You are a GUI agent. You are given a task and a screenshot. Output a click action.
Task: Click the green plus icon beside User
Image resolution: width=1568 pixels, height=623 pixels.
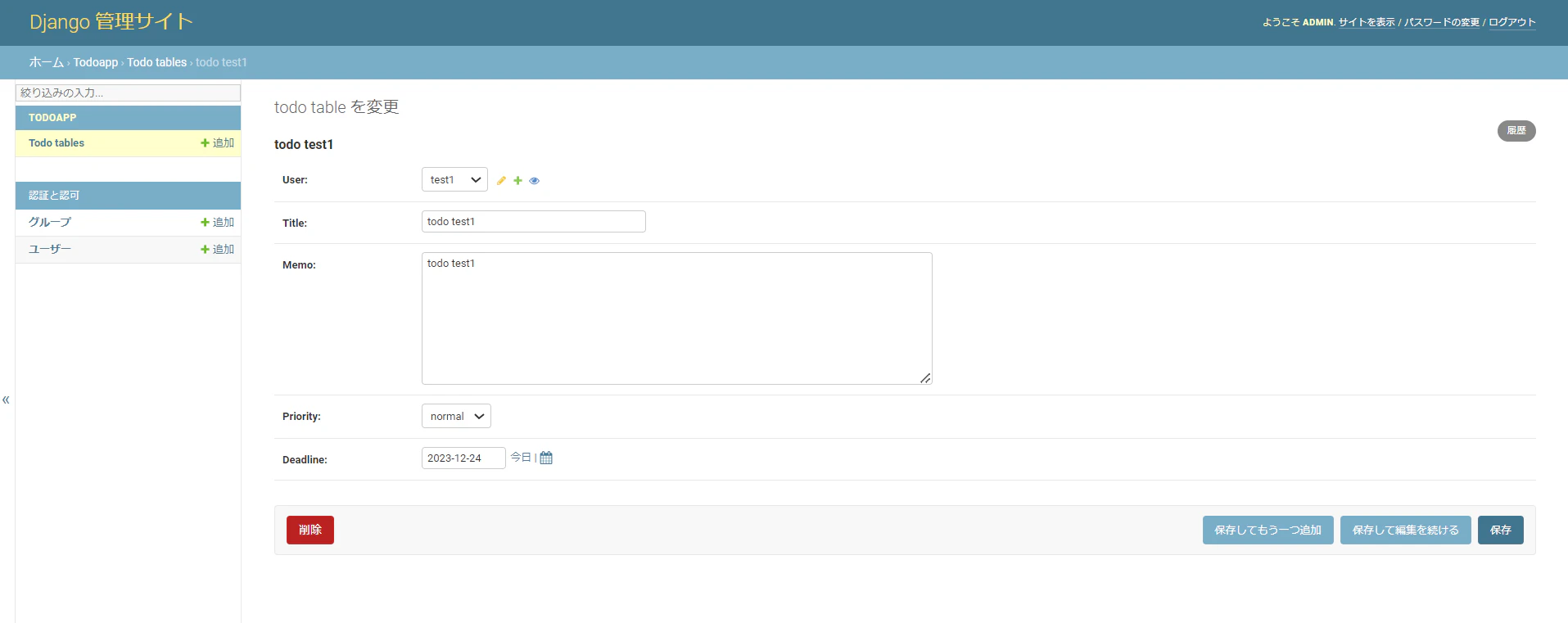point(517,180)
